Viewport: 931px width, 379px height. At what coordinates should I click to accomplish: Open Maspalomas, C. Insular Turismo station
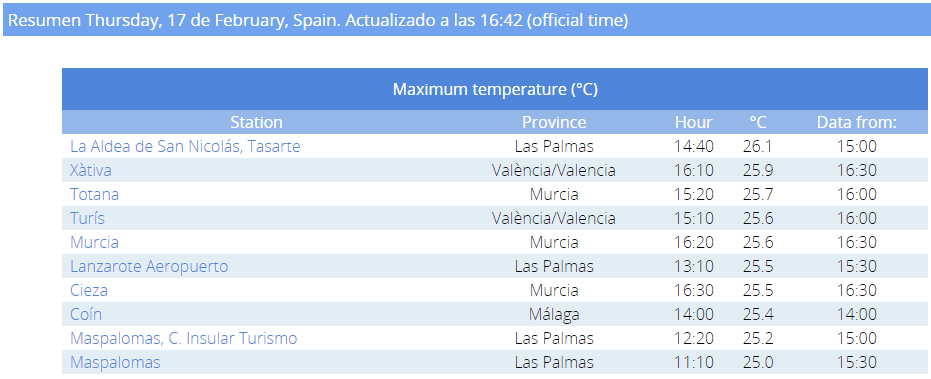[x=183, y=339]
